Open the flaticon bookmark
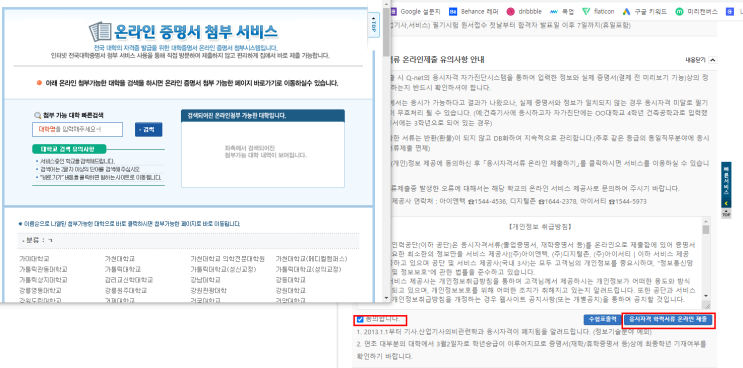 (598, 11)
